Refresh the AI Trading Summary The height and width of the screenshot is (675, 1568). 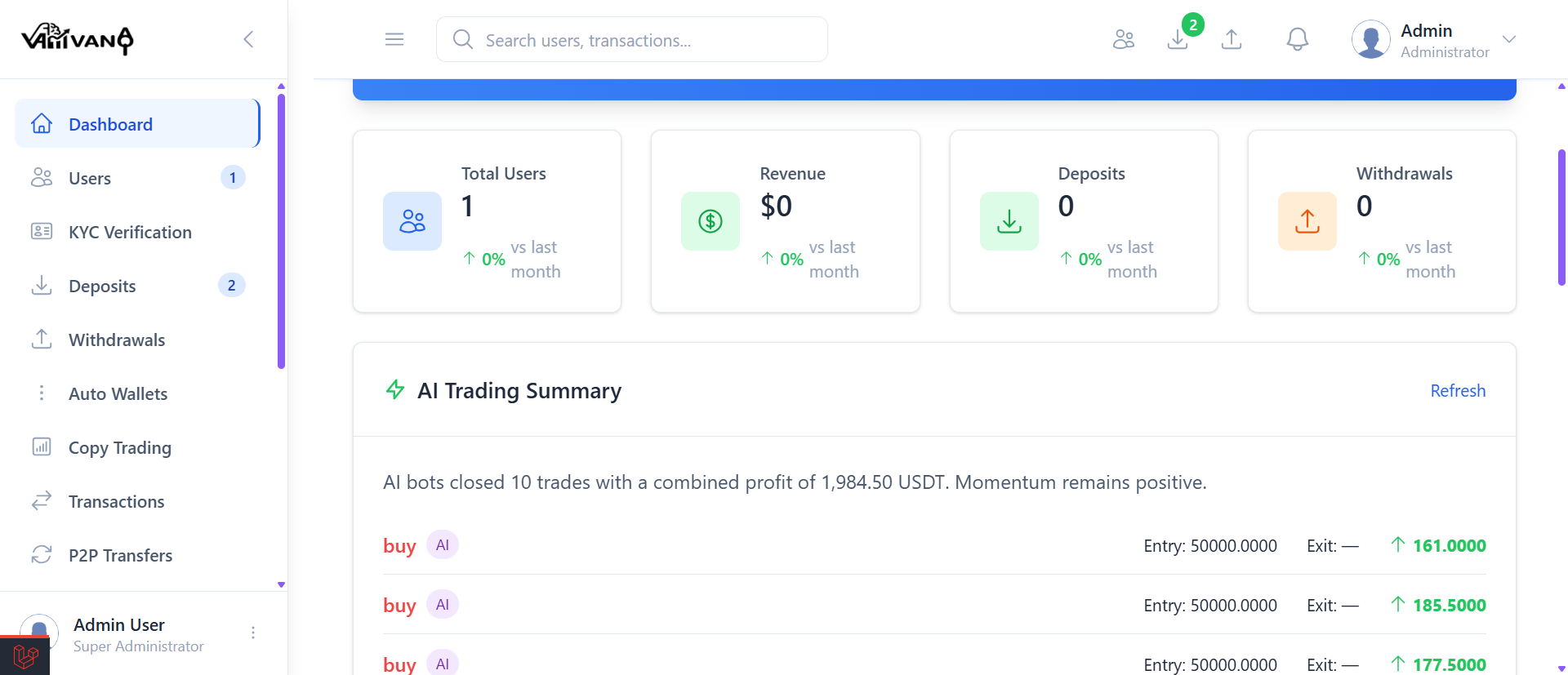click(x=1458, y=391)
